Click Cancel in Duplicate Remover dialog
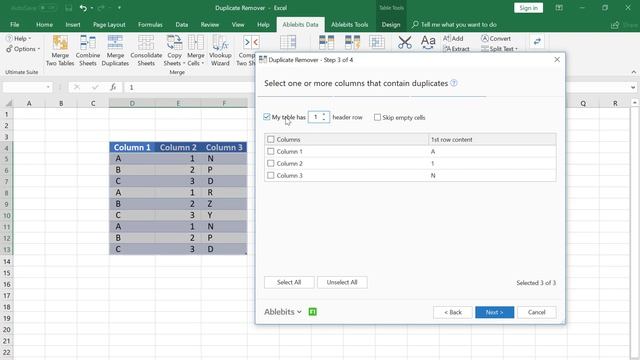The height and width of the screenshot is (360, 640). point(537,312)
